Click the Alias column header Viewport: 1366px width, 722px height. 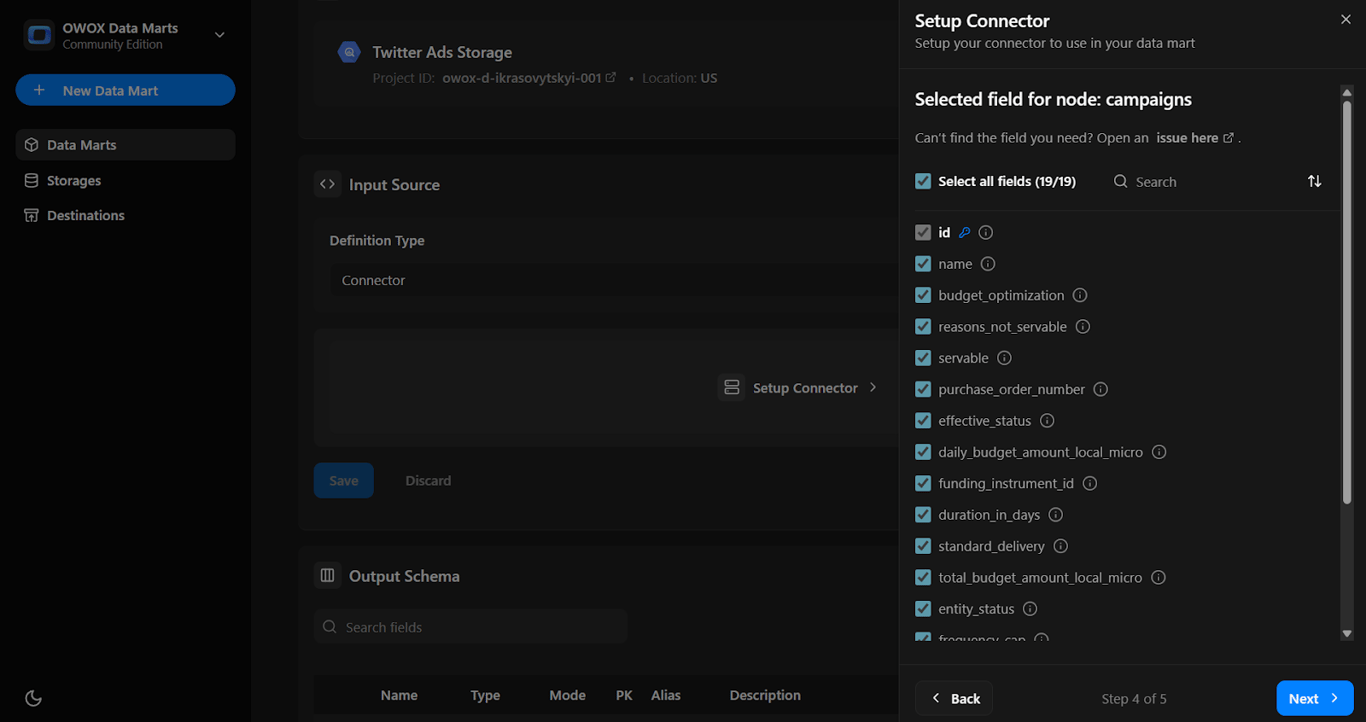click(x=666, y=695)
